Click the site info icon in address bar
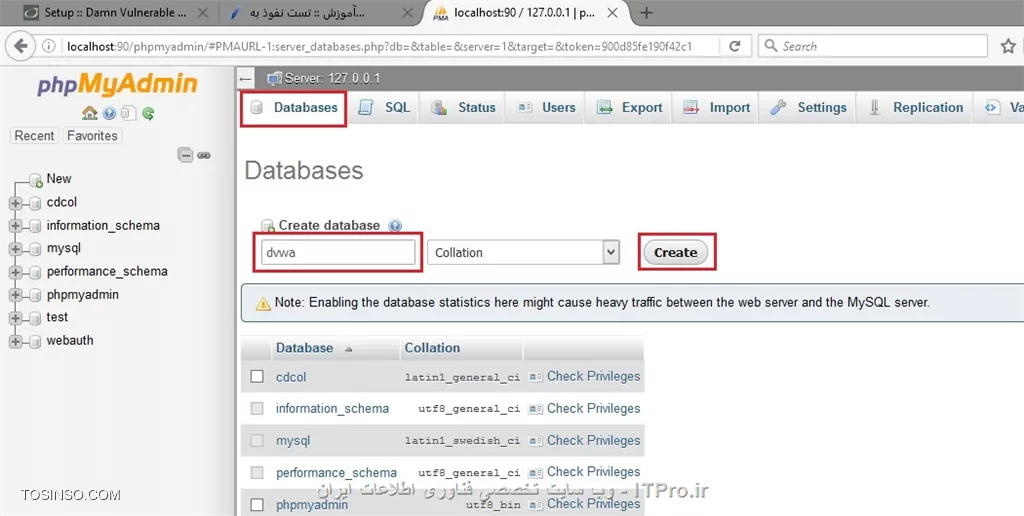The width and height of the screenshot is (1024, 516). (48, 46)
